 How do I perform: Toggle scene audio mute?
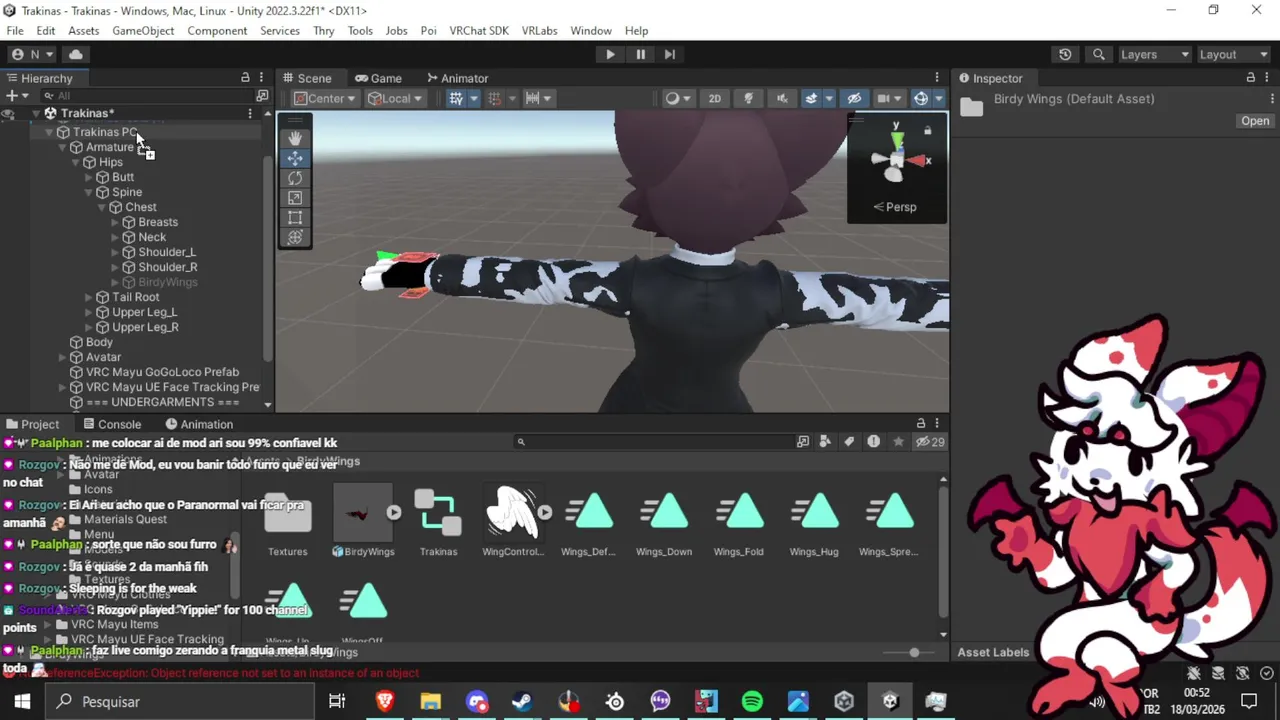782,98
